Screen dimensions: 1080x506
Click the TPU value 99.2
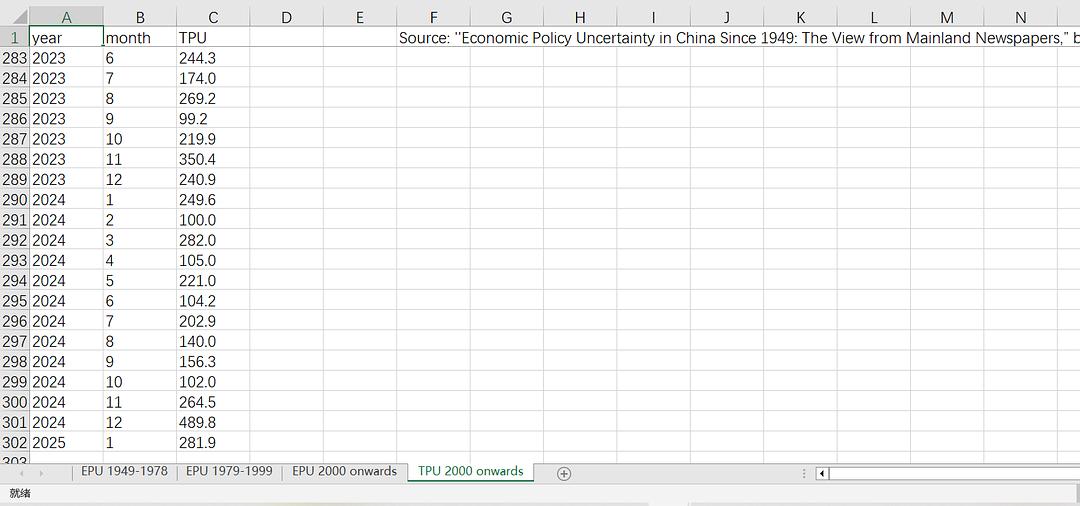[x=213, y=119]
